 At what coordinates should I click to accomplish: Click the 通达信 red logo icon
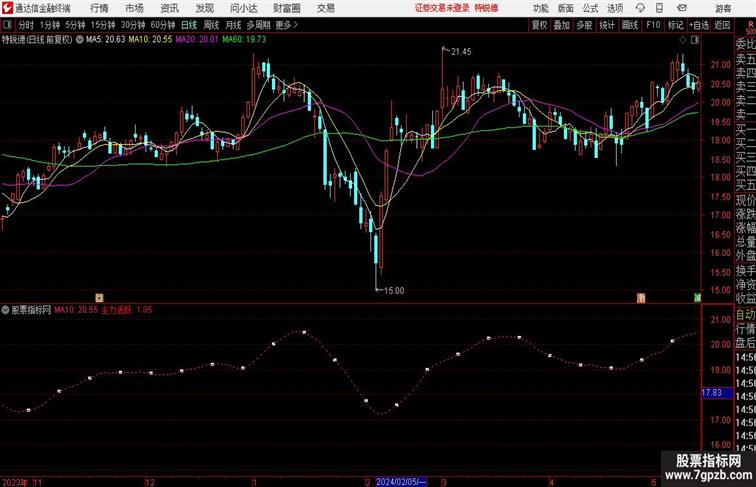coord(7,8)
